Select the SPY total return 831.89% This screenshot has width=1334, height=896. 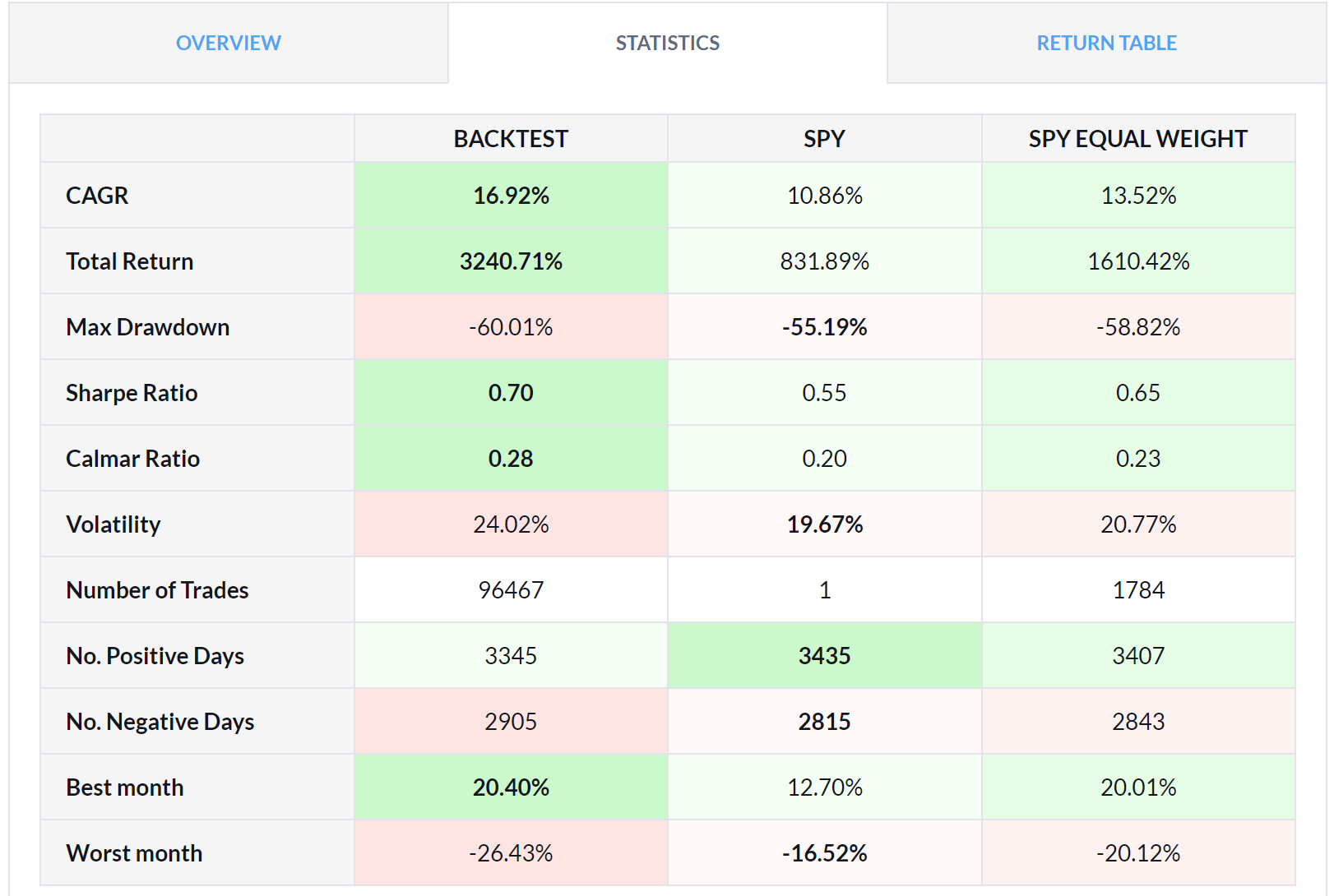click(x=825, y=261)
